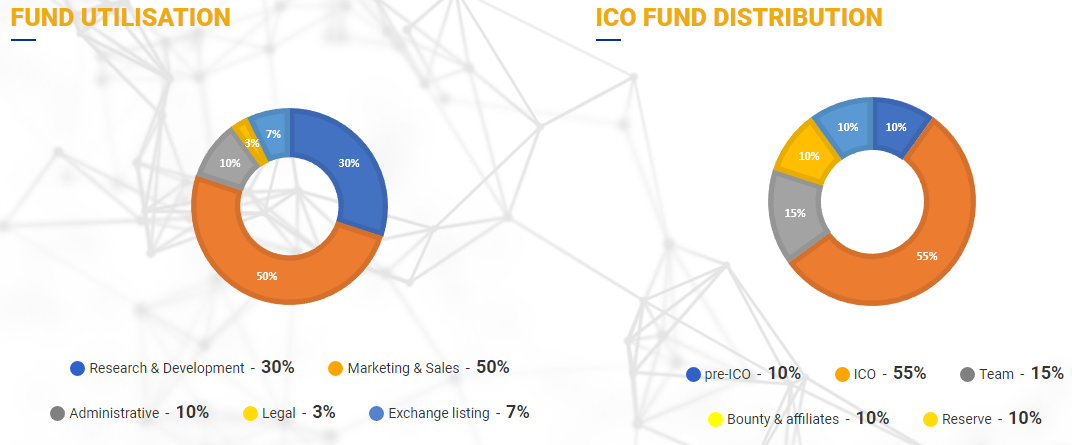Click the blue pre-ICO legend dot
The width and height of the screenshot is (1072, 445).
[x=693, y=375]
